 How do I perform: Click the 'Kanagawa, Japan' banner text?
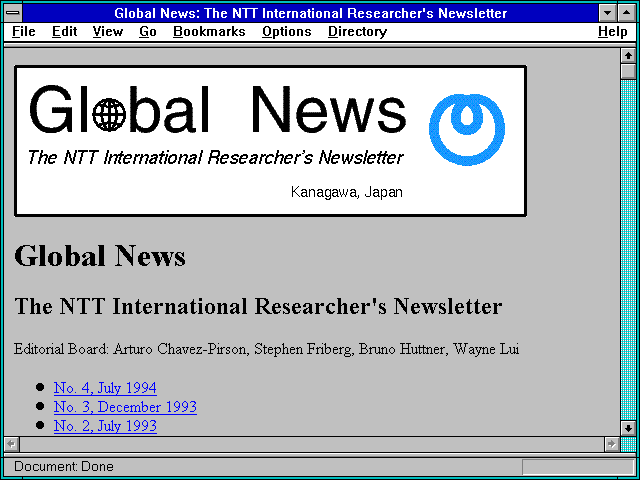347,192
